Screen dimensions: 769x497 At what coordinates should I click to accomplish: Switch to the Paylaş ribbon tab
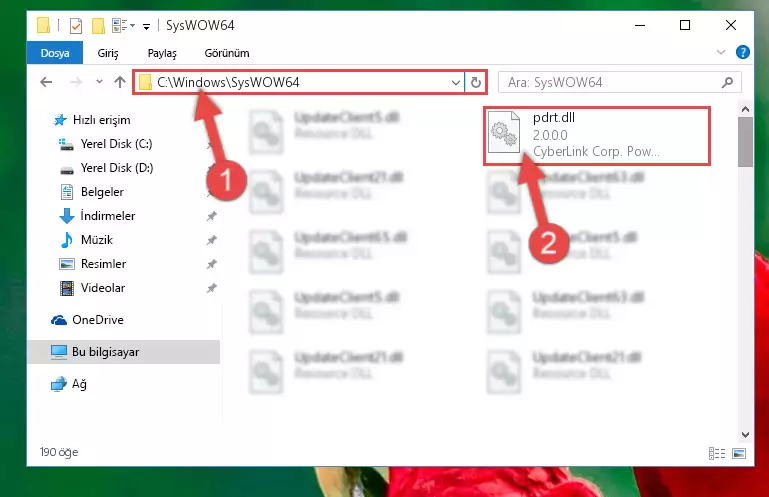click(x=162, y=53)
